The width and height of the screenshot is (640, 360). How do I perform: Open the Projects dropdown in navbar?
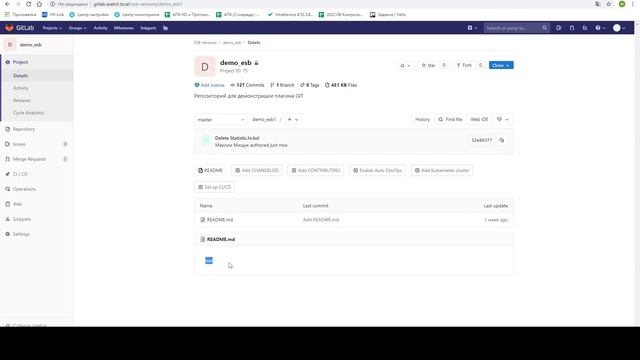52,28
